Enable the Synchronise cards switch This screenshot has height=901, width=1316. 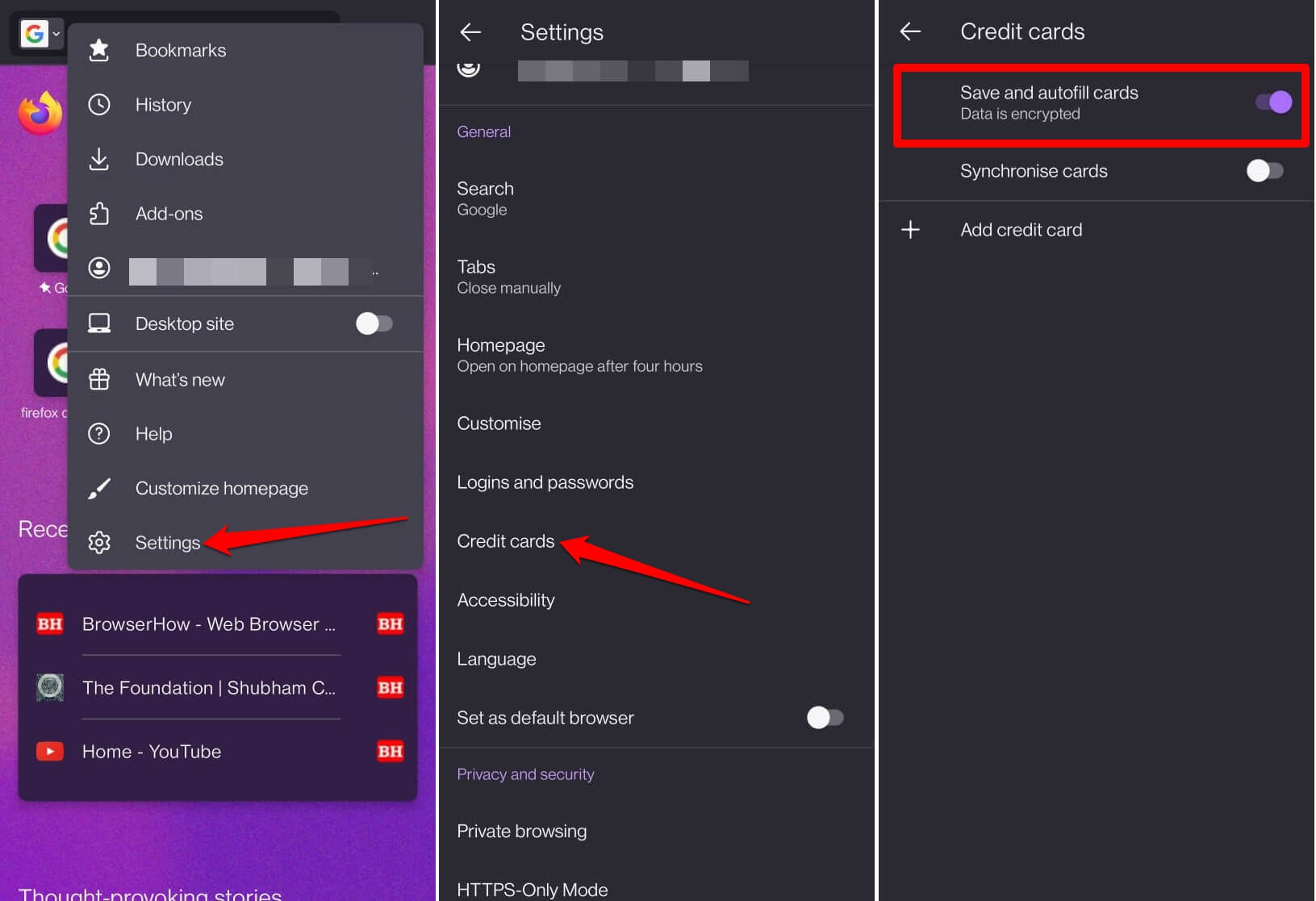[x=1264, y=171]
